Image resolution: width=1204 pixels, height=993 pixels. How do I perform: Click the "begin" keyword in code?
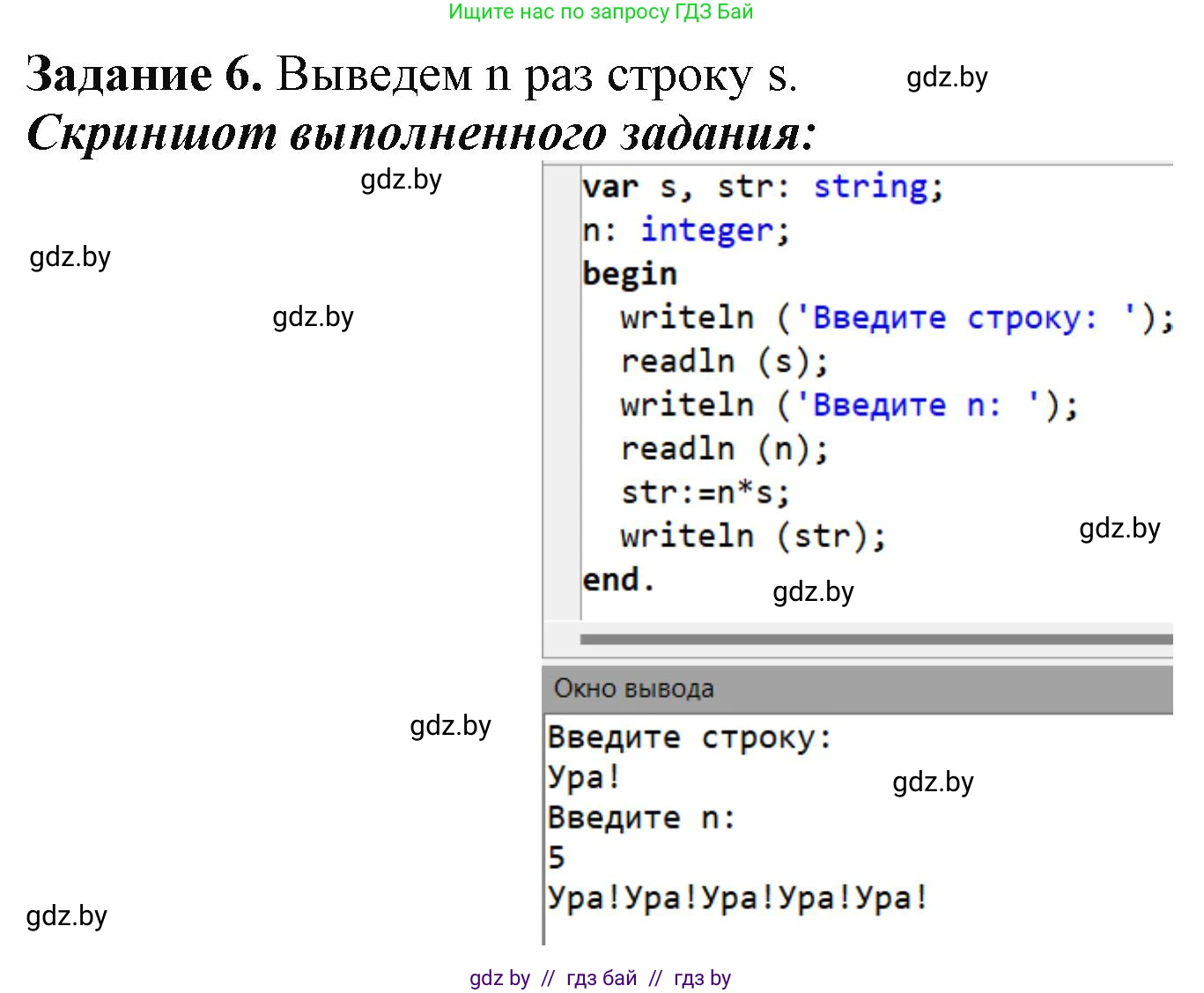click(629, 273)
